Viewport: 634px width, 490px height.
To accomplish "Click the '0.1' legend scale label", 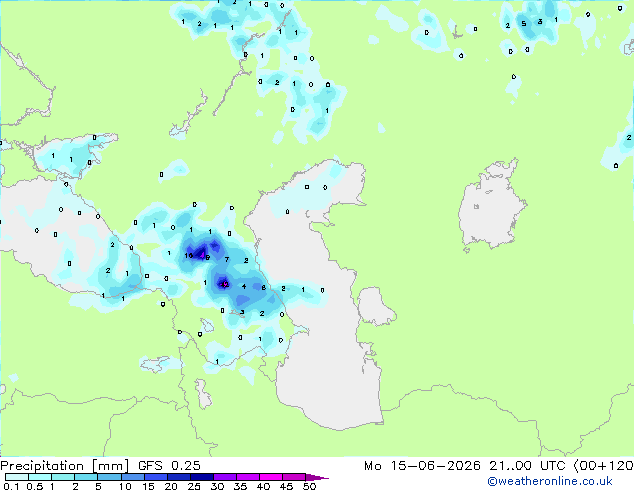I will 11,486.
